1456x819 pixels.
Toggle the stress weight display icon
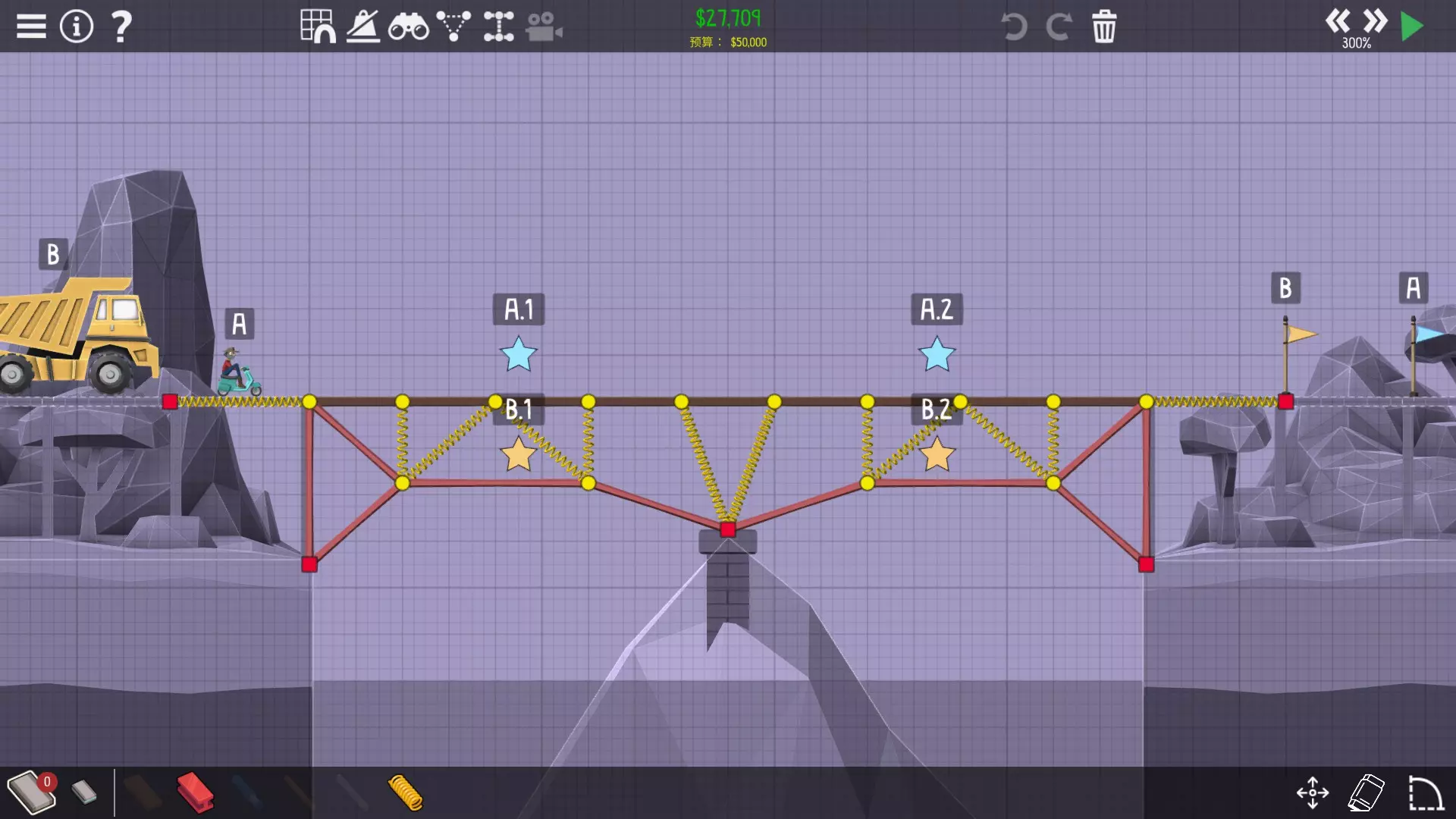(x=363, y=27)
